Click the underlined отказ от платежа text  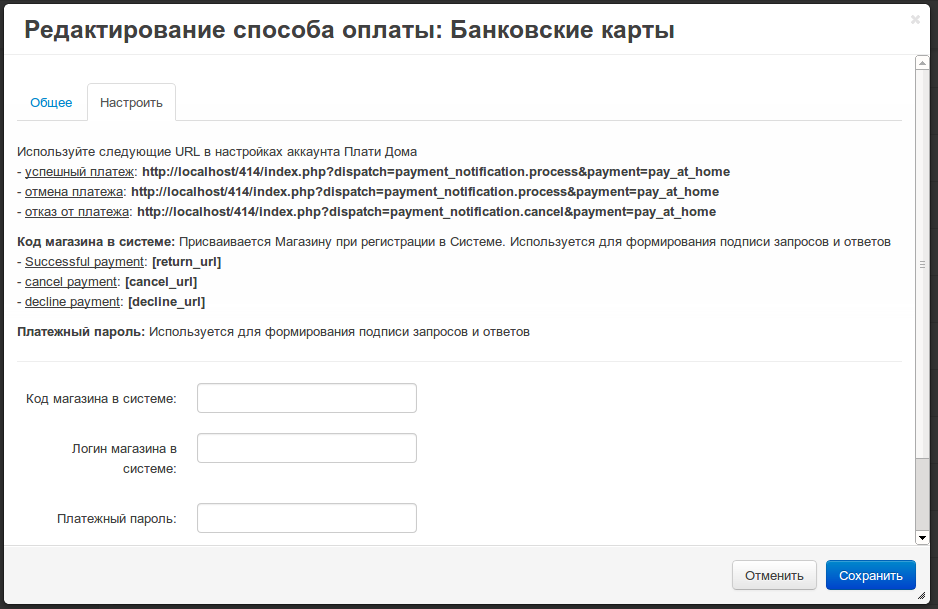tap(77, 212)
